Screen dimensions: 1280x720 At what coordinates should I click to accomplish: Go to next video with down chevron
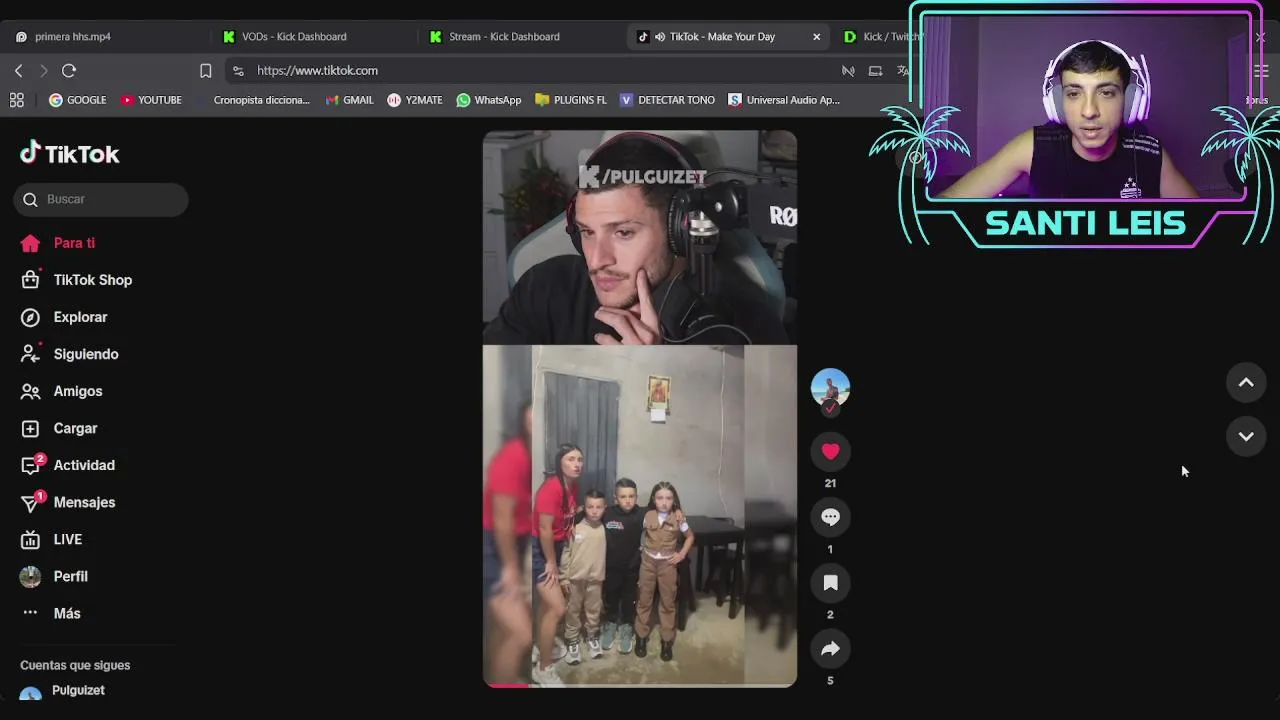(x=1246, y=436)
